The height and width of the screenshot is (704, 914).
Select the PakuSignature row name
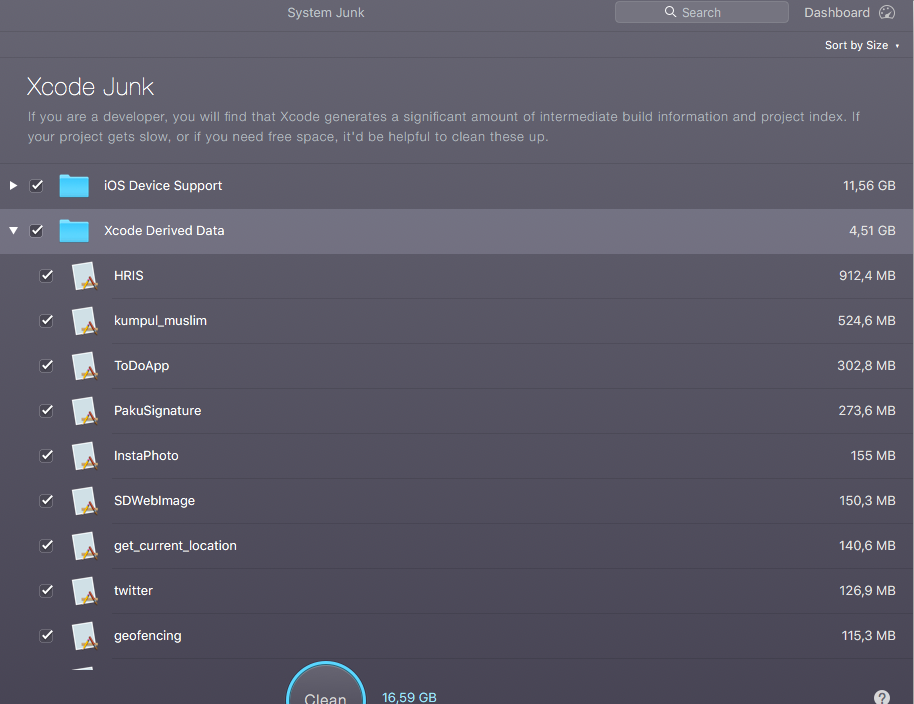[157, 410]
